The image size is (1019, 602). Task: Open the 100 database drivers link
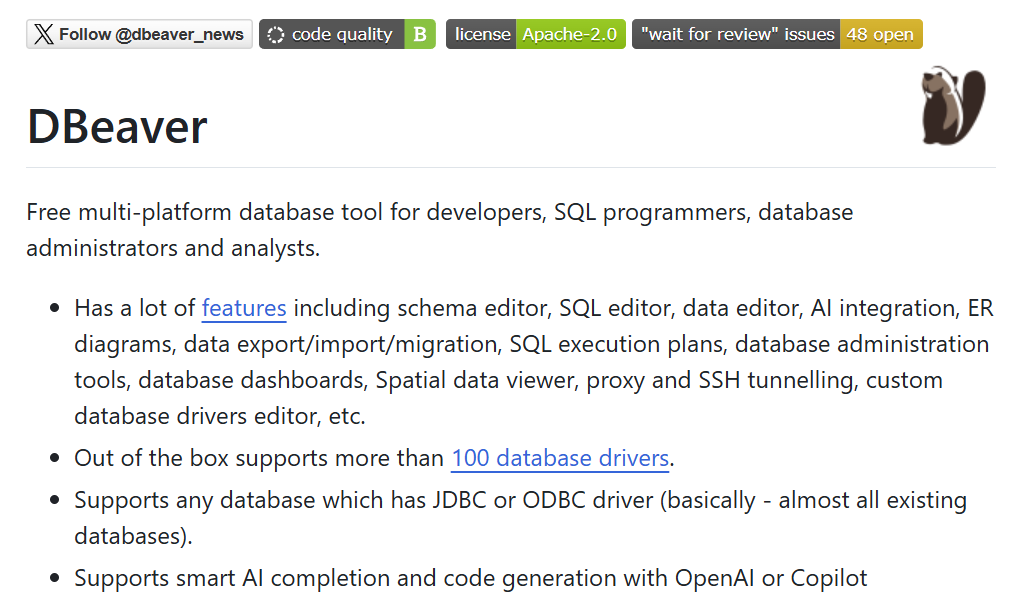560,458
